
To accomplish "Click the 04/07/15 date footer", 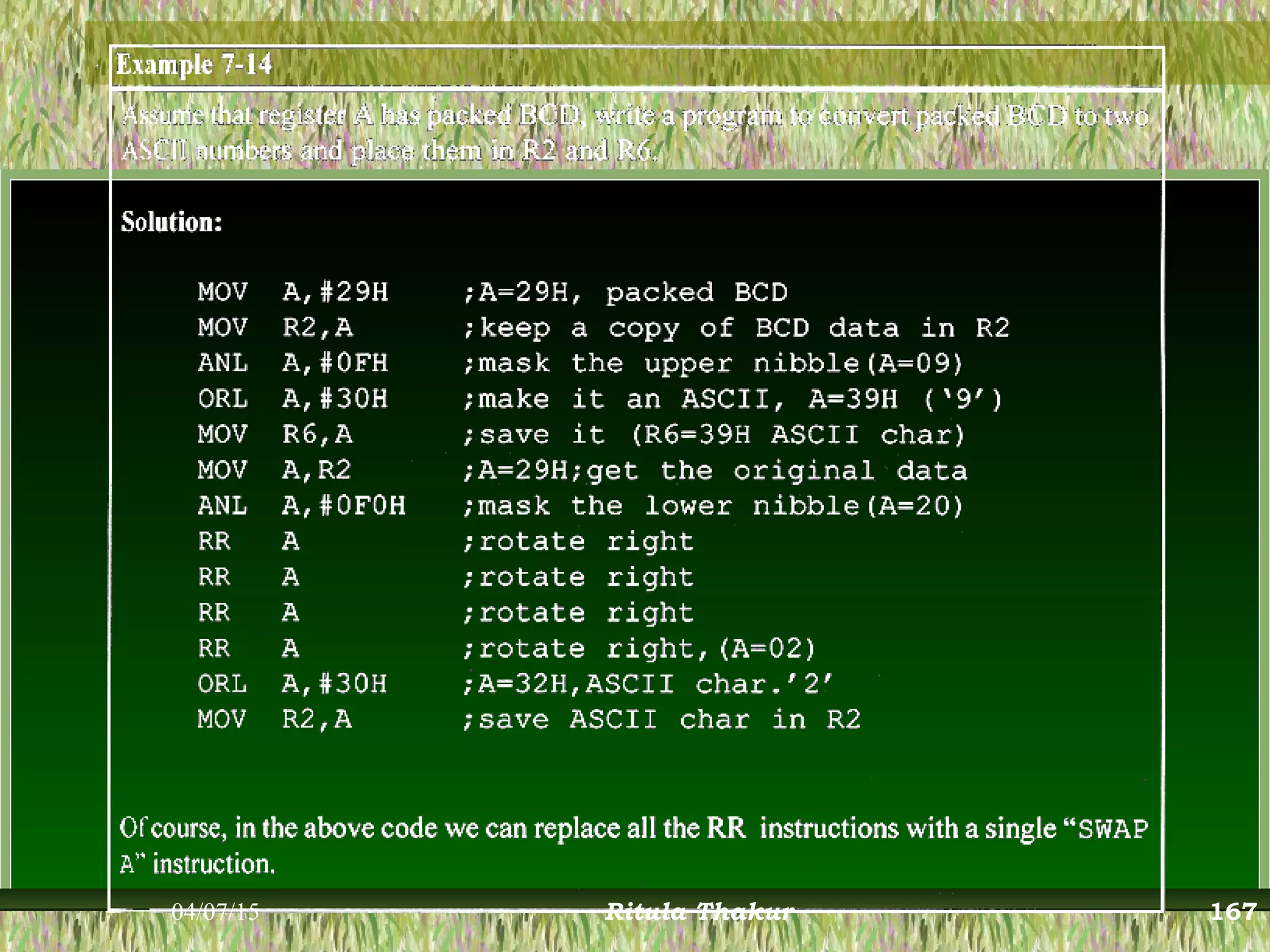I will coord(215,911).
